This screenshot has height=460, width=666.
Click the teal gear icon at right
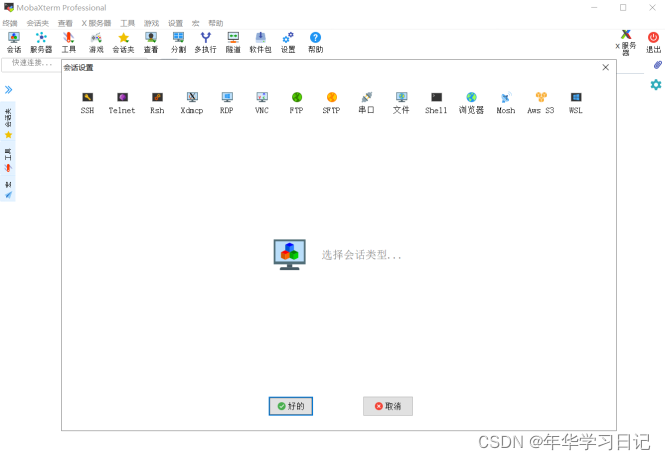(656, 85)
